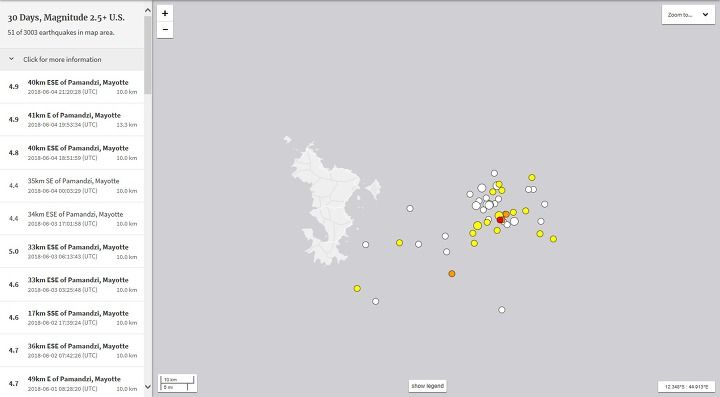Select the 41km E of Pamandzi earthquake
Viewport: 720px width, 397px height.
point(72,120)
